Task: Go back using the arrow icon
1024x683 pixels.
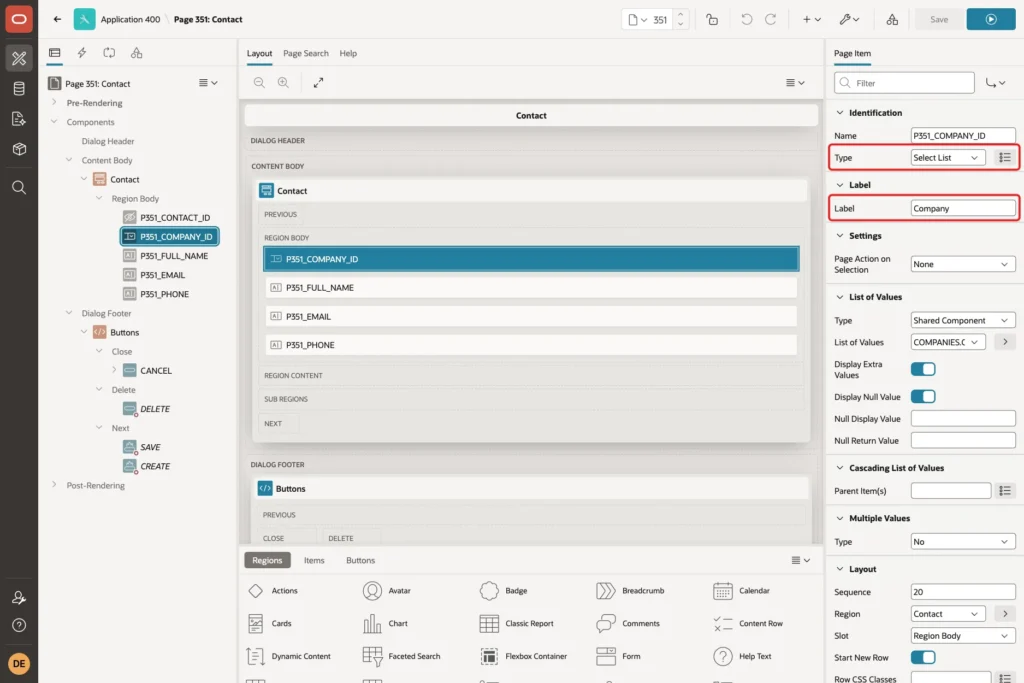Action: pyautogui.click(x=57, y=20)
